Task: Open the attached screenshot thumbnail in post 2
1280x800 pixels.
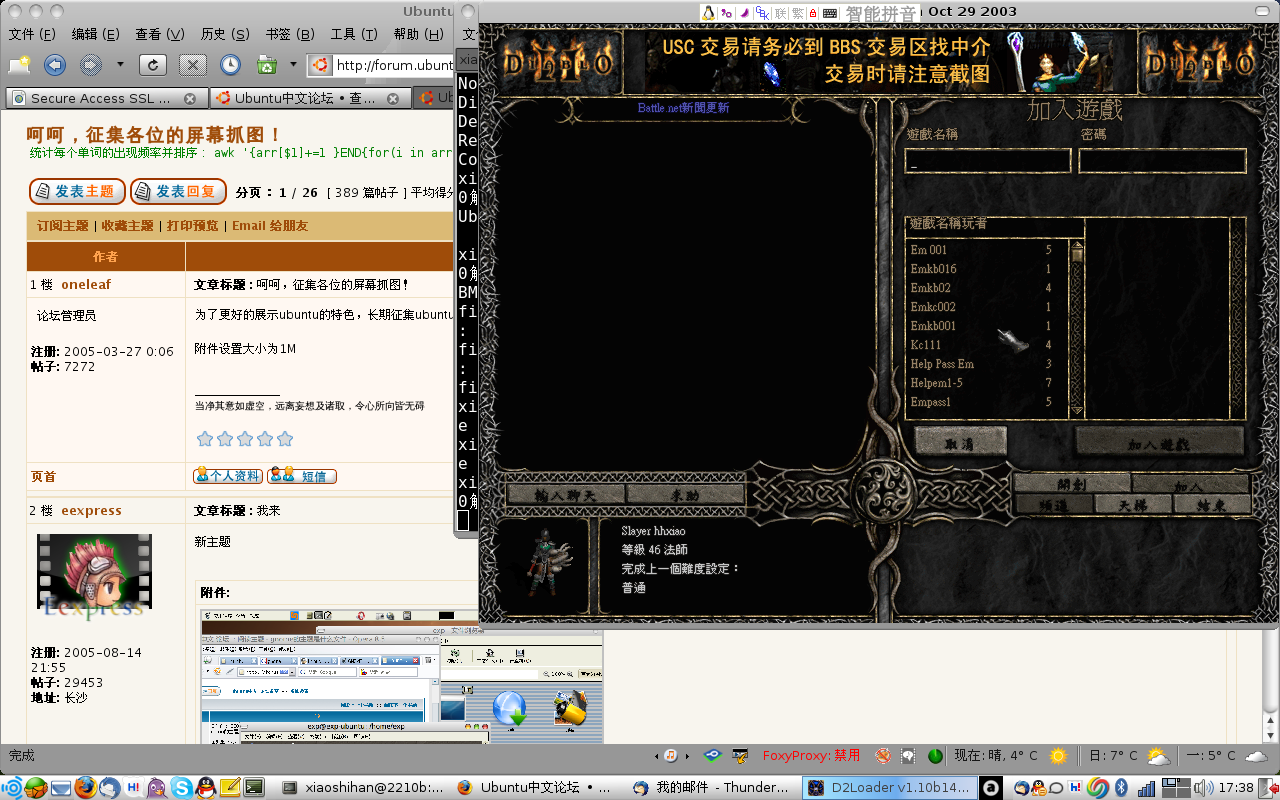Action: click(402, 675)
